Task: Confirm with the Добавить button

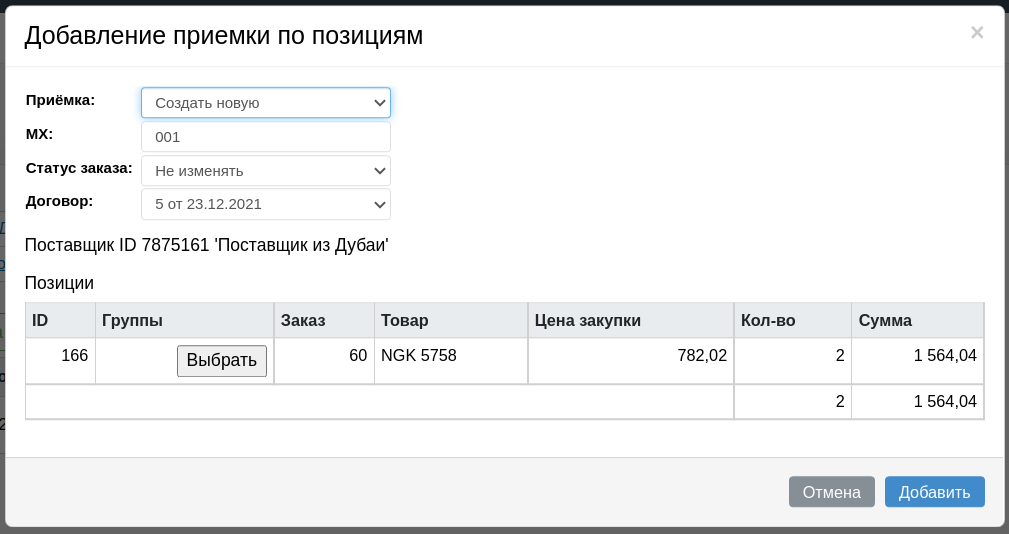Action: tap(934, 492)
